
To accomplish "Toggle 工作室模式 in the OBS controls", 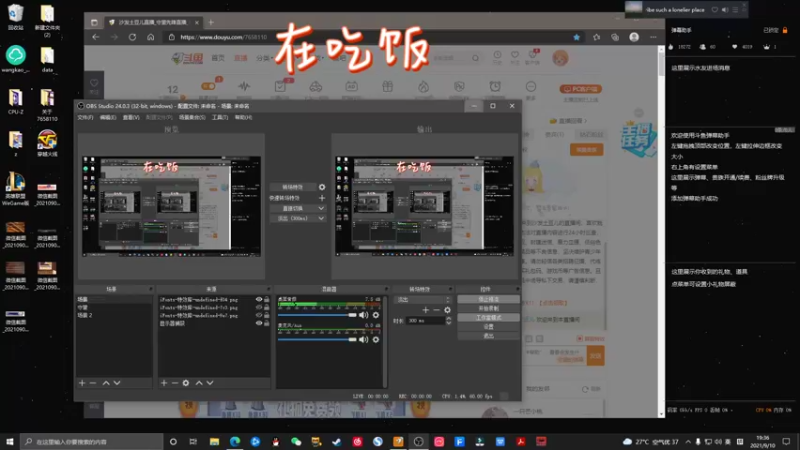I will (488, 317).
